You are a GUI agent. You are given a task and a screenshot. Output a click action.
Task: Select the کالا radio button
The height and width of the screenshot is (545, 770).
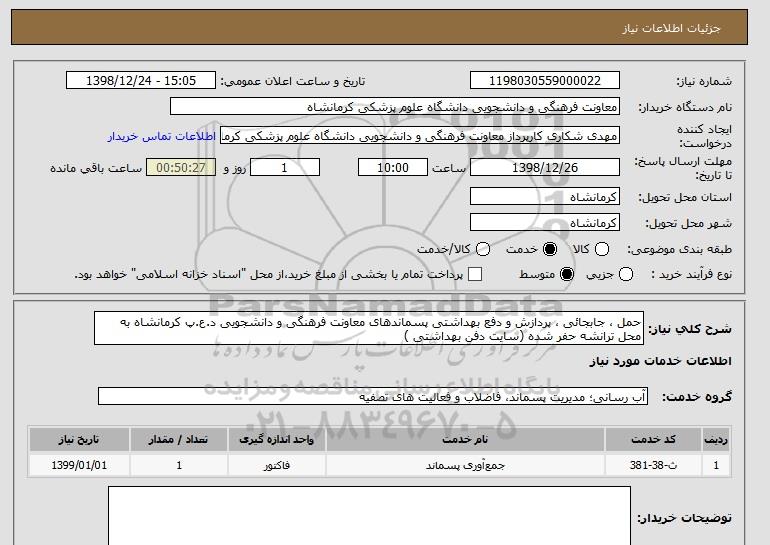click(602, 249)
